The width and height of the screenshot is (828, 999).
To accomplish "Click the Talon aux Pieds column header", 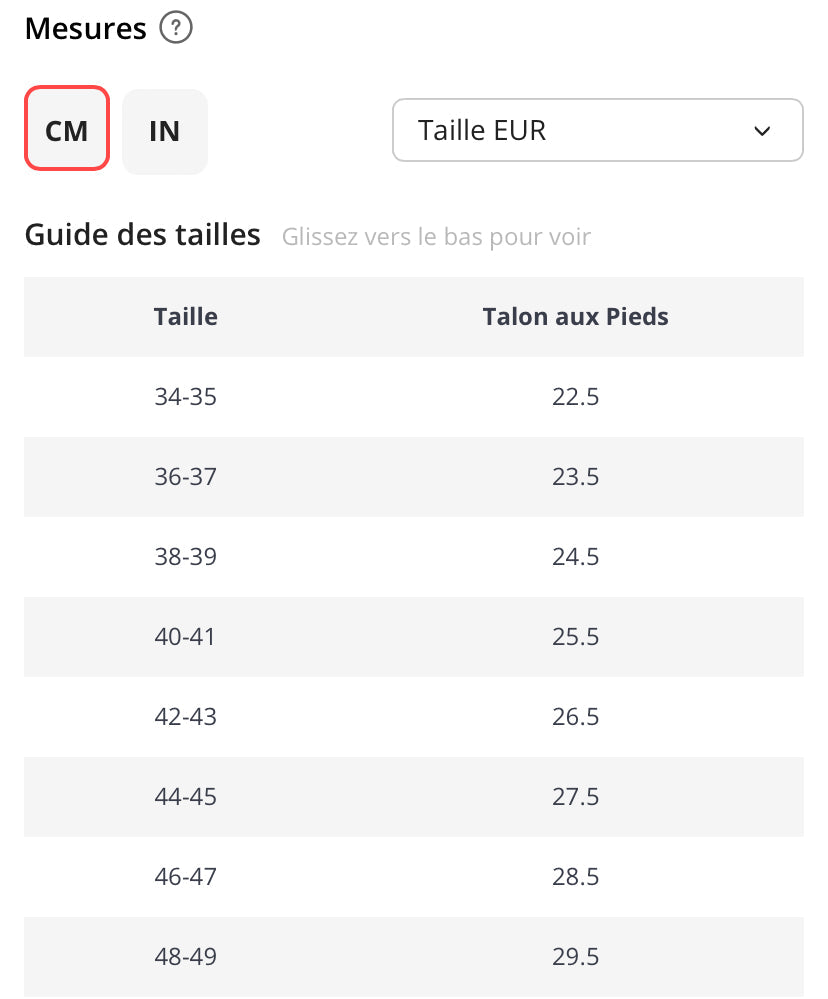I will (x=575, y=316).
